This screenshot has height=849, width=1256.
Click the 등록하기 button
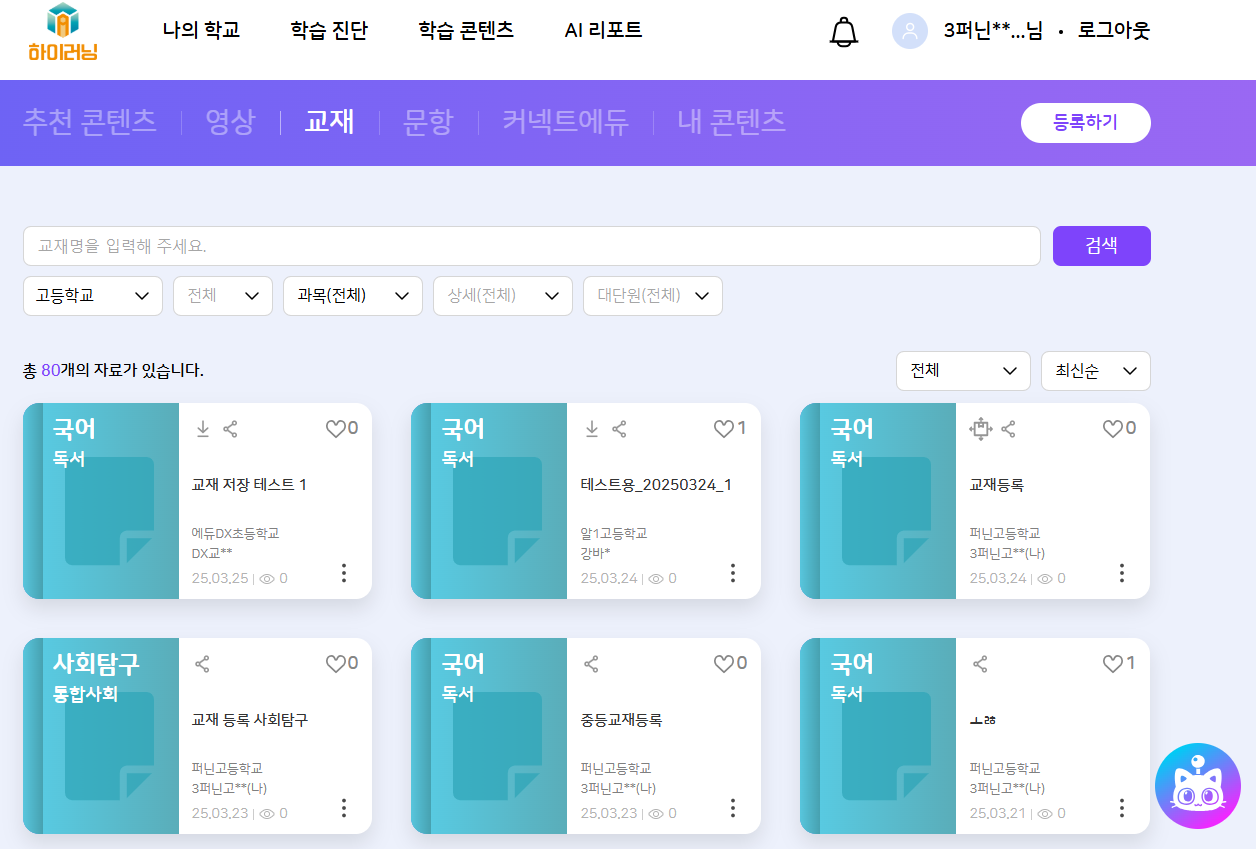[1085, 123]
